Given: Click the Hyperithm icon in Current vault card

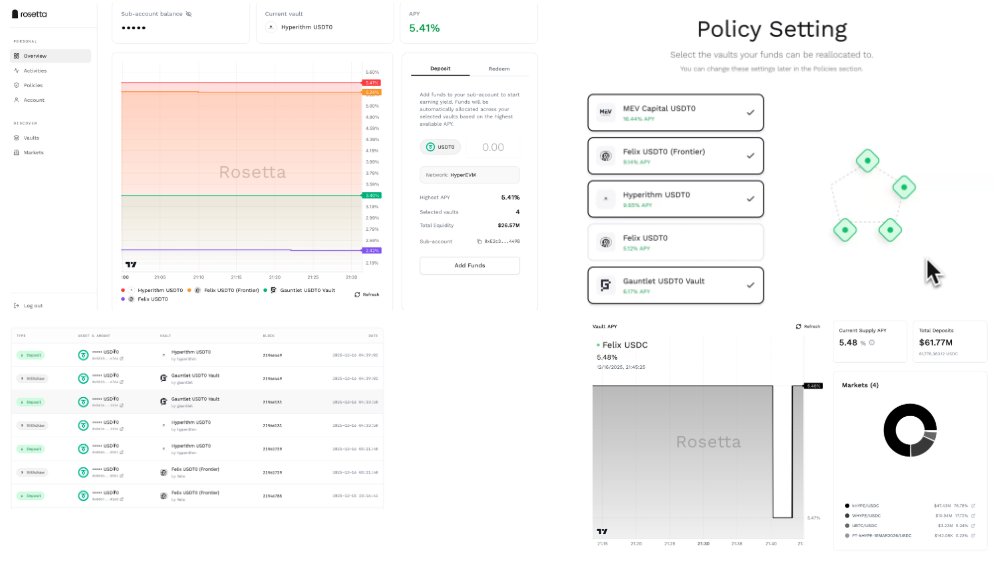Looking at the screenshot, I should point(271,27).
